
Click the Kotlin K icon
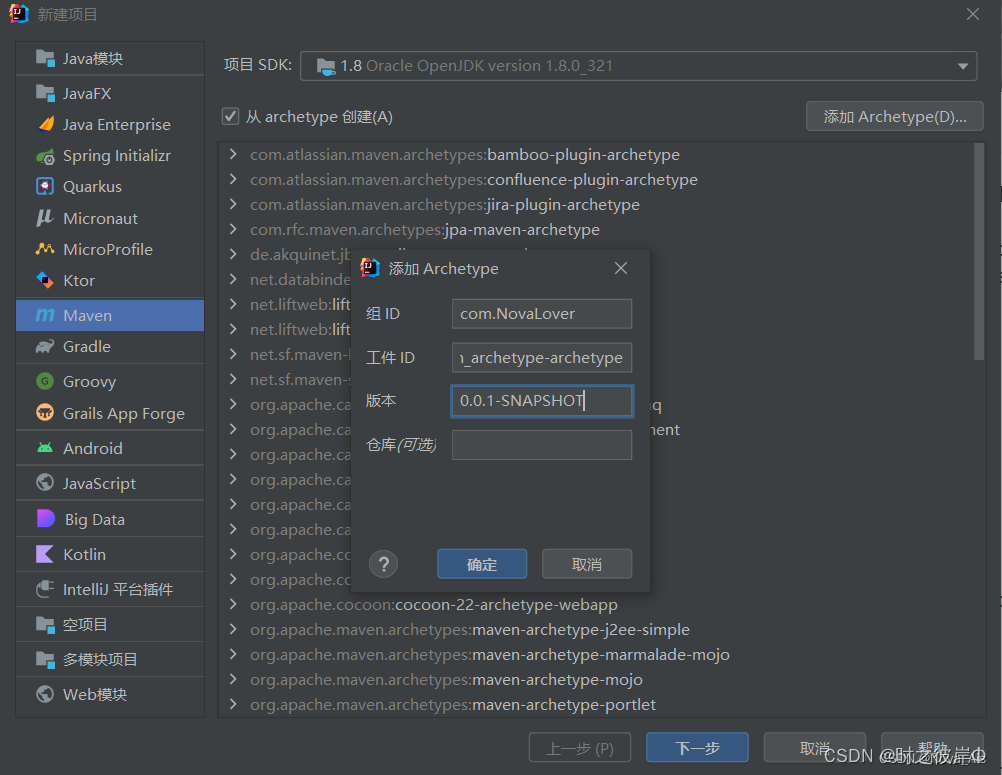click(45, 554)
